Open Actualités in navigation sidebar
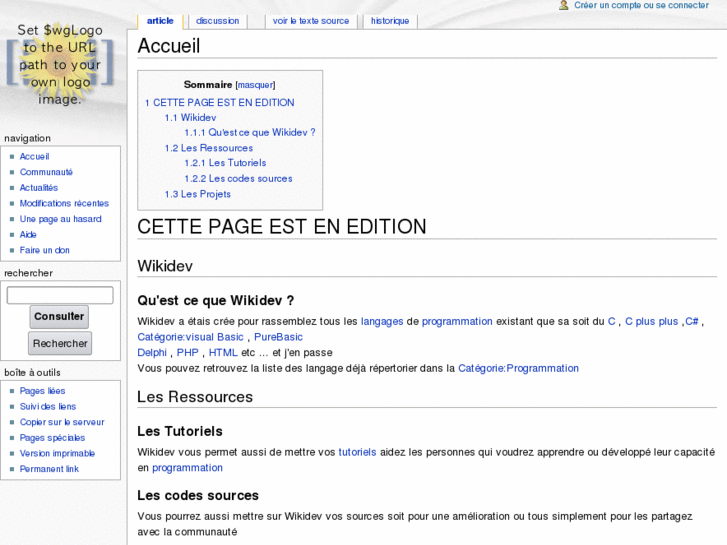This screenshot has height=545, width=727. pyautogui.click(x=39, y=188)
